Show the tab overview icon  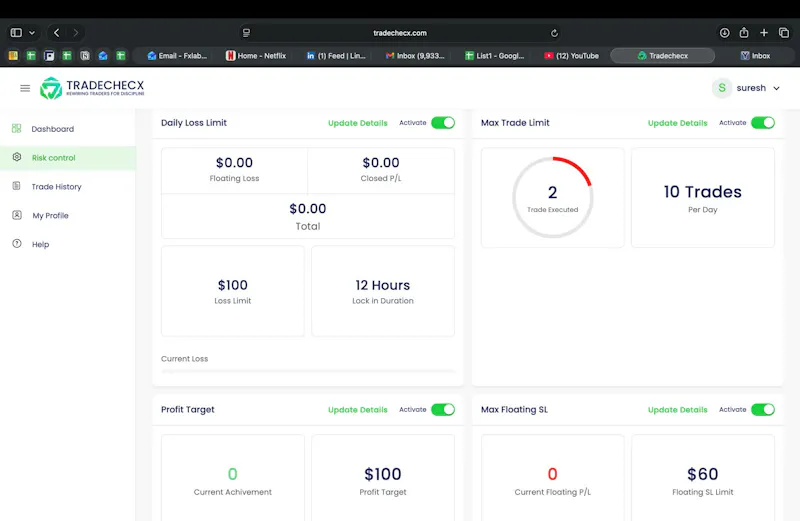coord(784,33)
